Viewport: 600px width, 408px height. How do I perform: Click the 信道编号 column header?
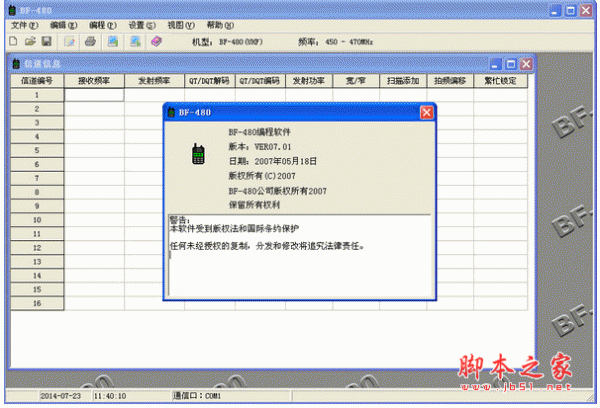click(x=37, y=81)
